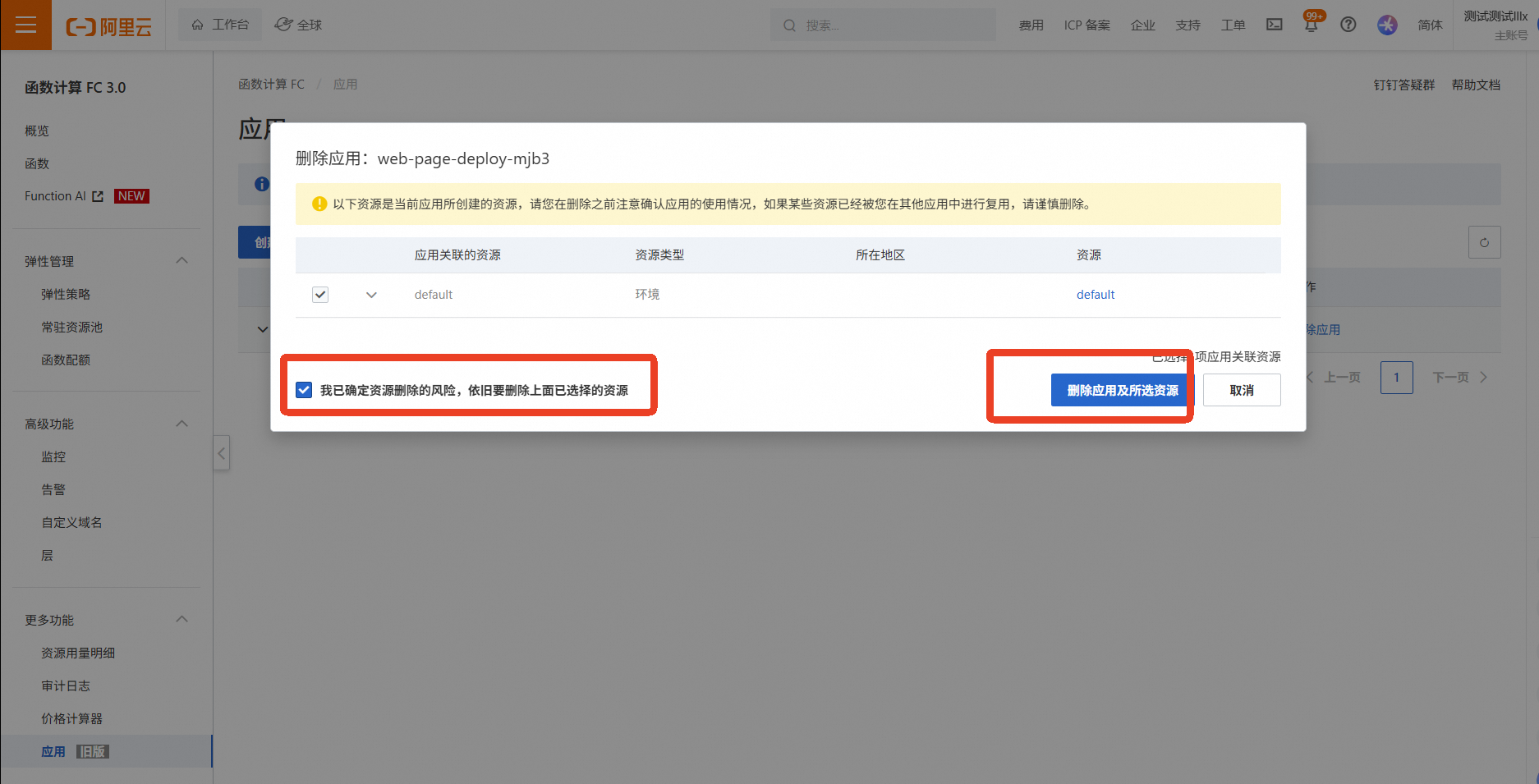Select page 1 in pagination
1539x784 pixels.
coord(1396,378)
